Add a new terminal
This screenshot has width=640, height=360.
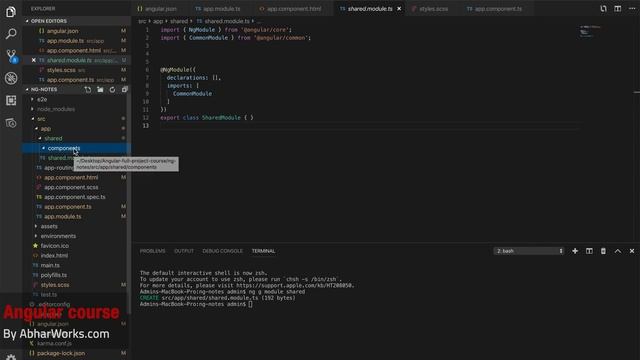[575, 251]
